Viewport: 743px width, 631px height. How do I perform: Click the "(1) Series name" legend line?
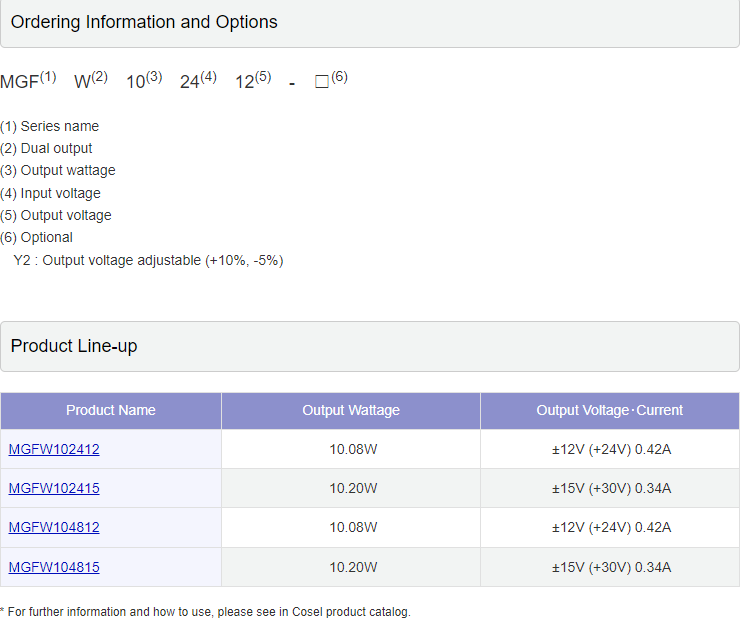pyautogui.click(x=50, y=126)
